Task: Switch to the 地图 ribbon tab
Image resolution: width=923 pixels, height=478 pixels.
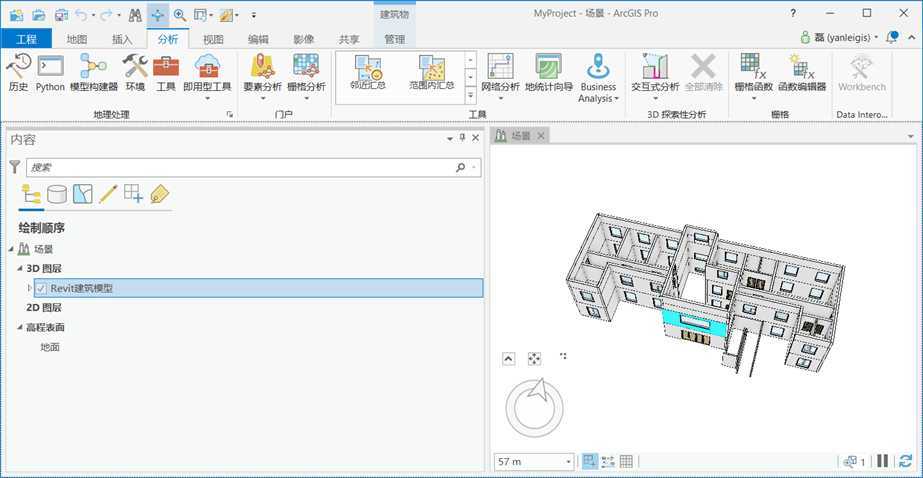Action: pyautogui.click(x=77, y=39)
